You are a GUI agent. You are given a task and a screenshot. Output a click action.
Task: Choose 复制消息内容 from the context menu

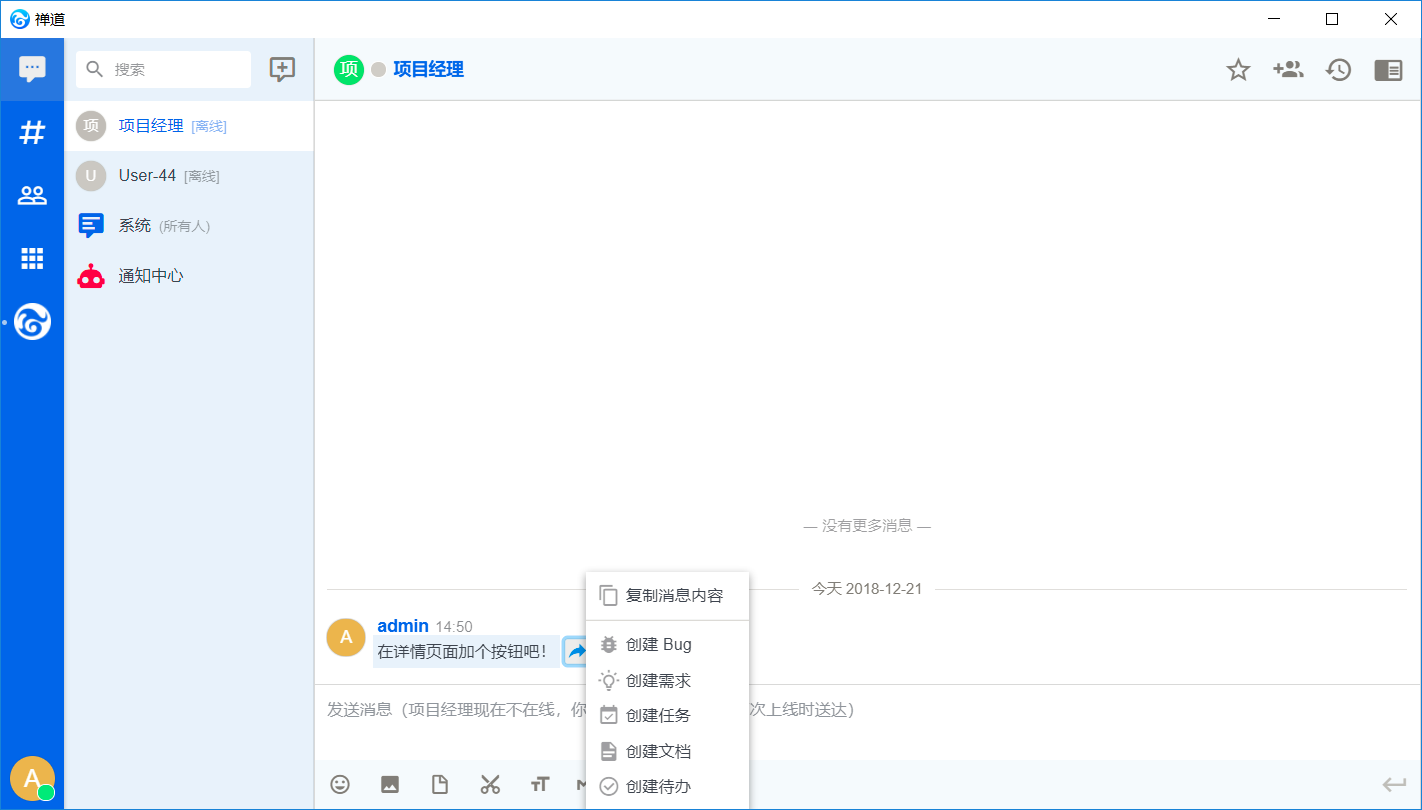pos(667,596)
